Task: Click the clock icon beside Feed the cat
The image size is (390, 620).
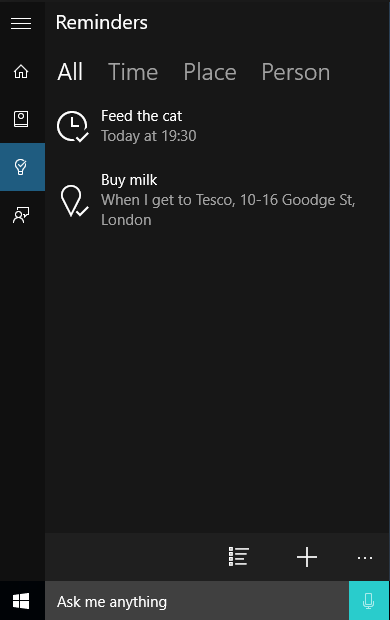Action: point(73,127)
